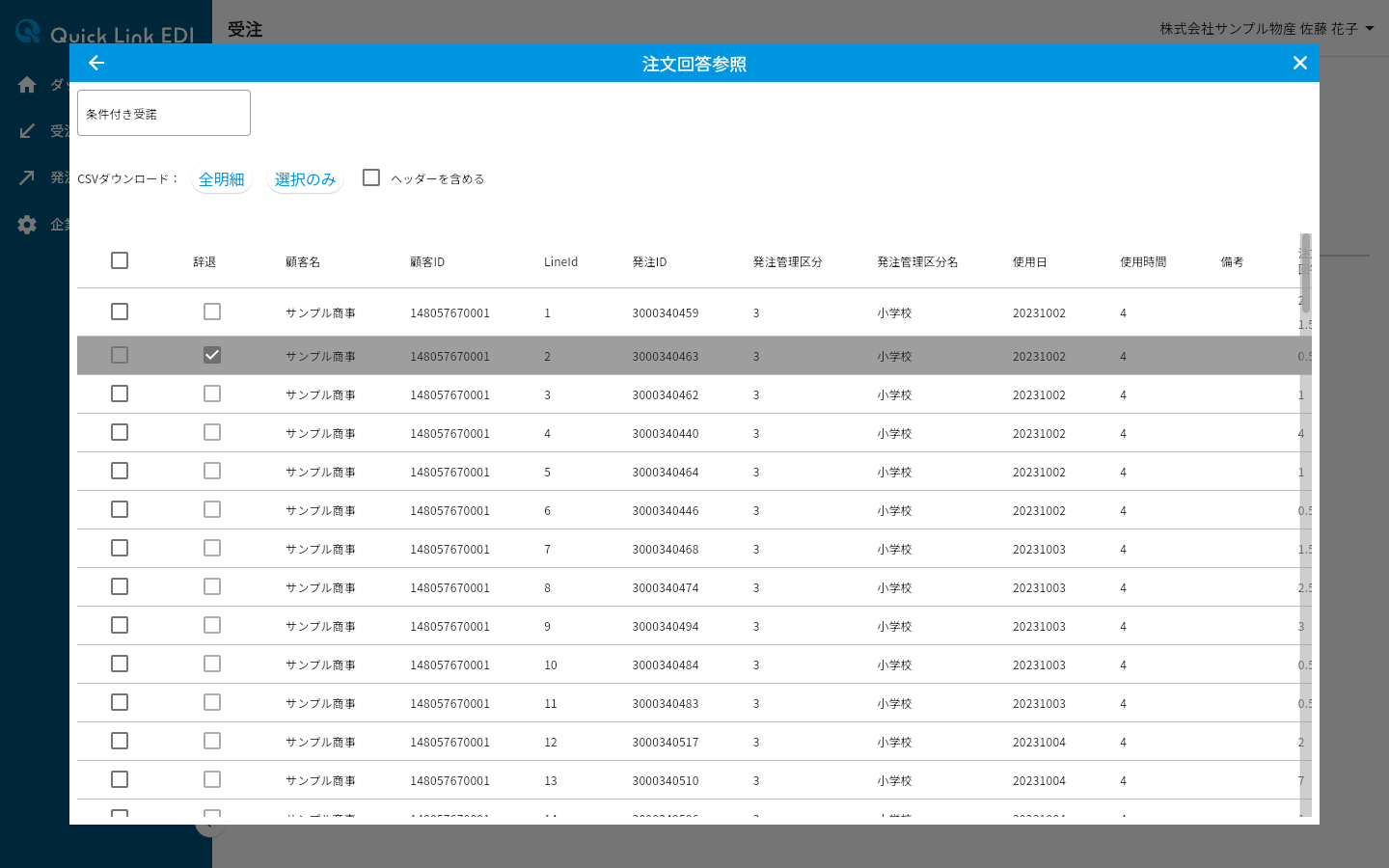Download CSV with 選択のみ button

[306, 179]
